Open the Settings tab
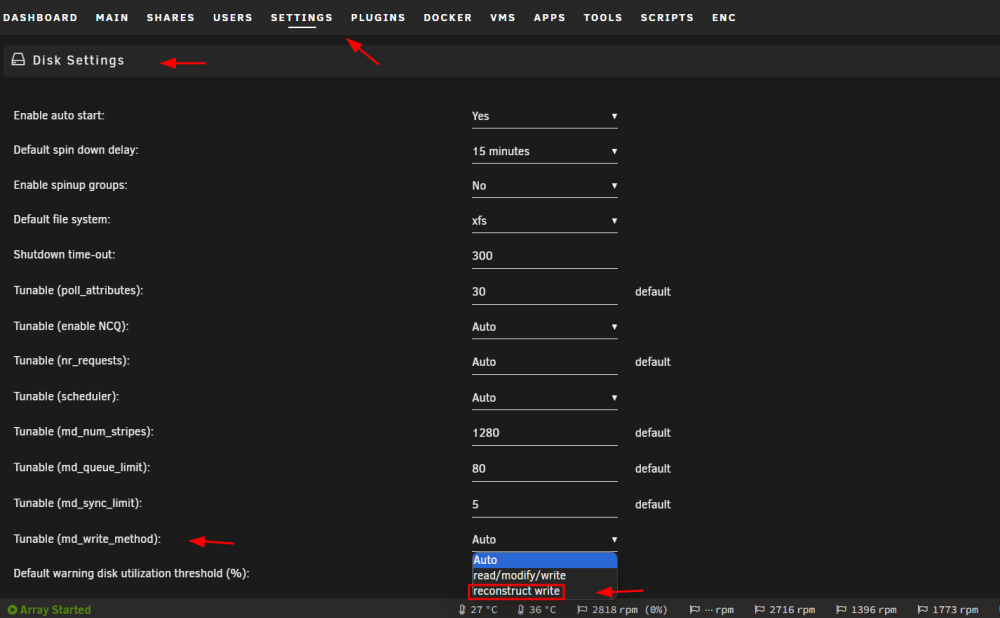This screenshot has width=1000, height=618. click(302, 17)
